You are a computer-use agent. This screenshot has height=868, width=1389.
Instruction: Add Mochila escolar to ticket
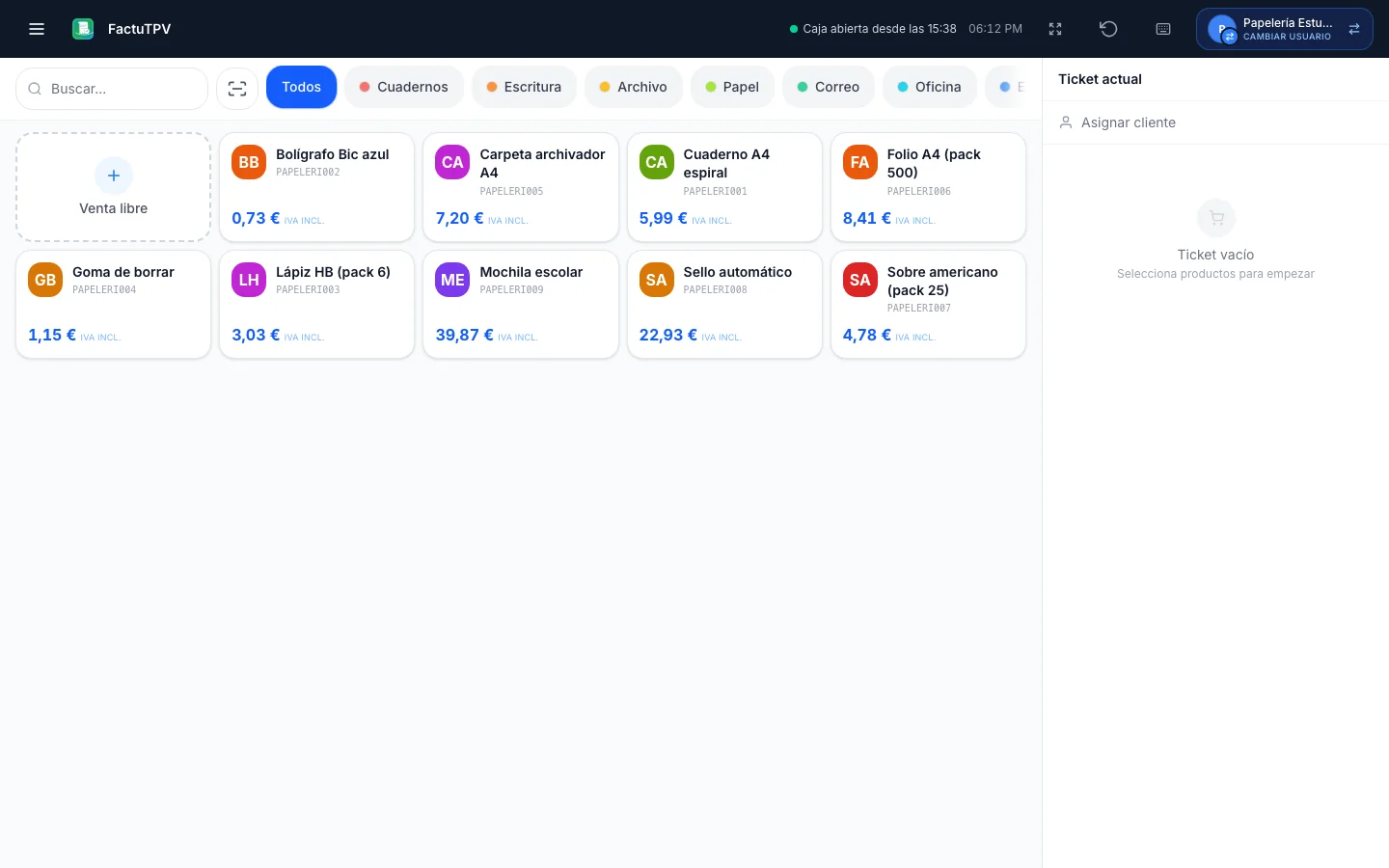click(x=521, y=305)
